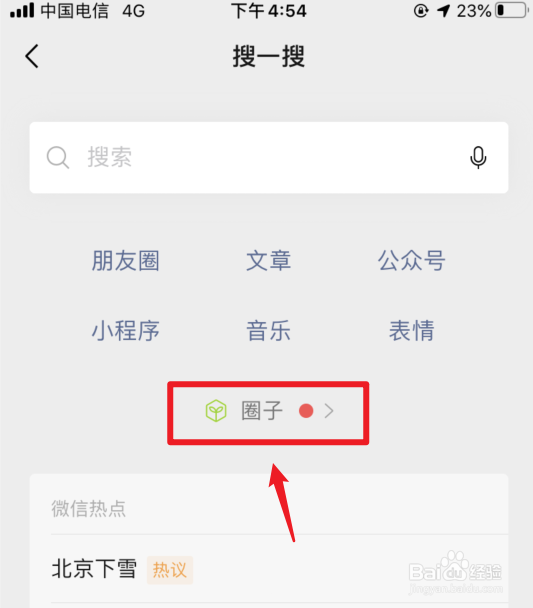Select the 公众号 search category
This screenshot has height=608, width=533.
[x=411, y=260]
